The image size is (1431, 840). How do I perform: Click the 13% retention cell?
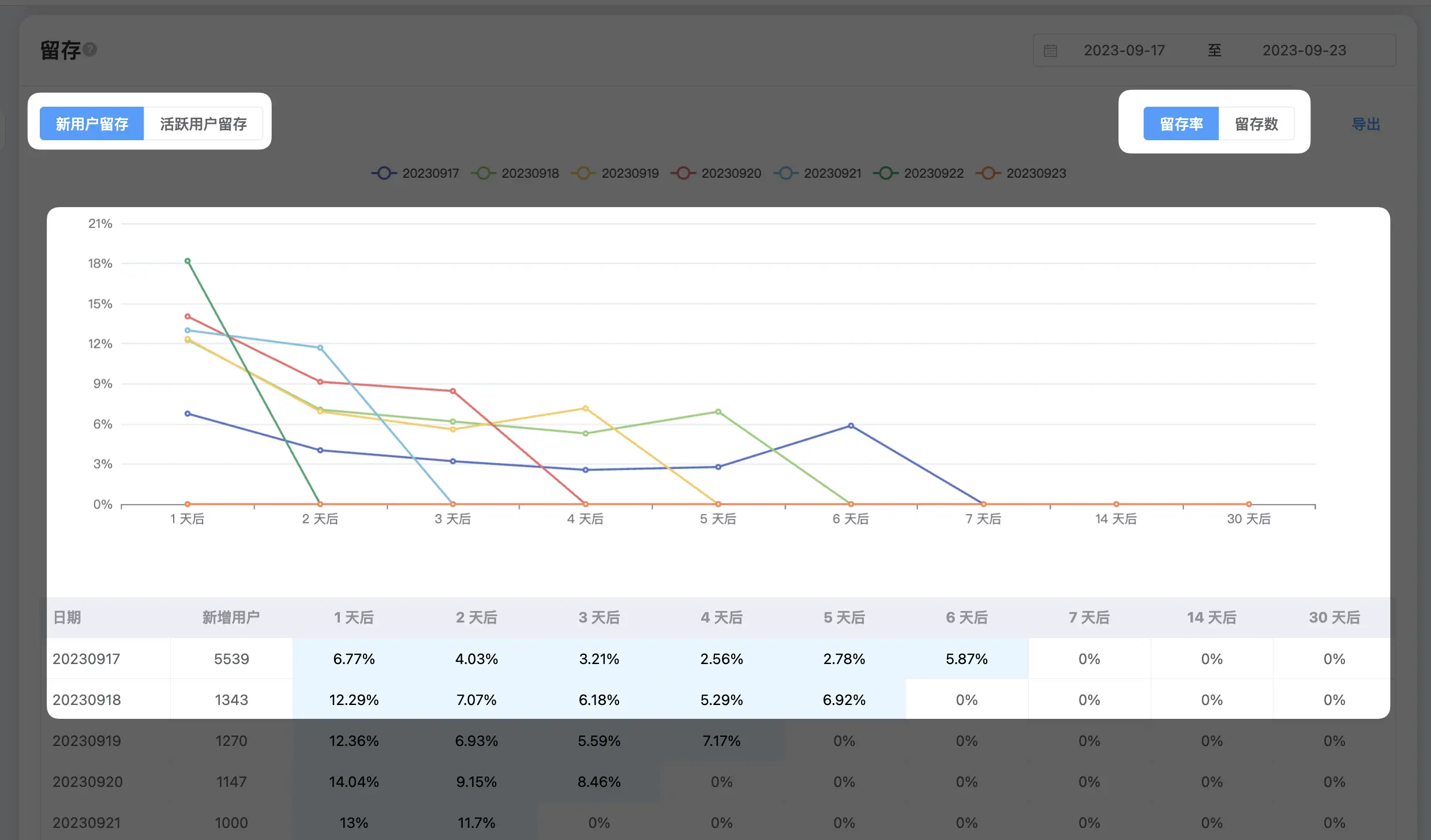point(354,823)
